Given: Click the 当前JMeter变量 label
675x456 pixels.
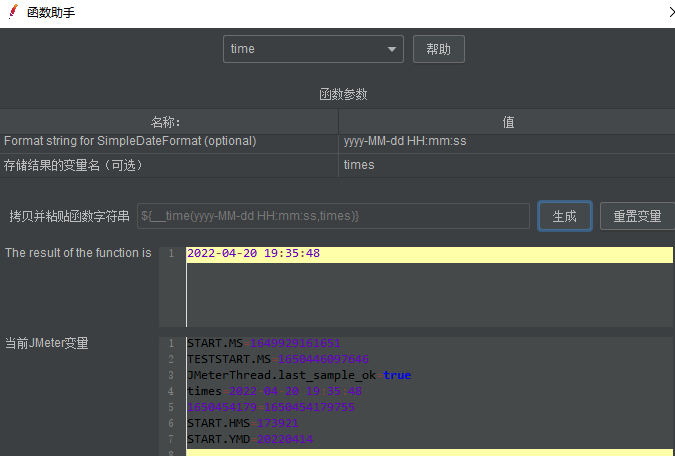Looking at the screenshot, I should (x=46, y=343).
